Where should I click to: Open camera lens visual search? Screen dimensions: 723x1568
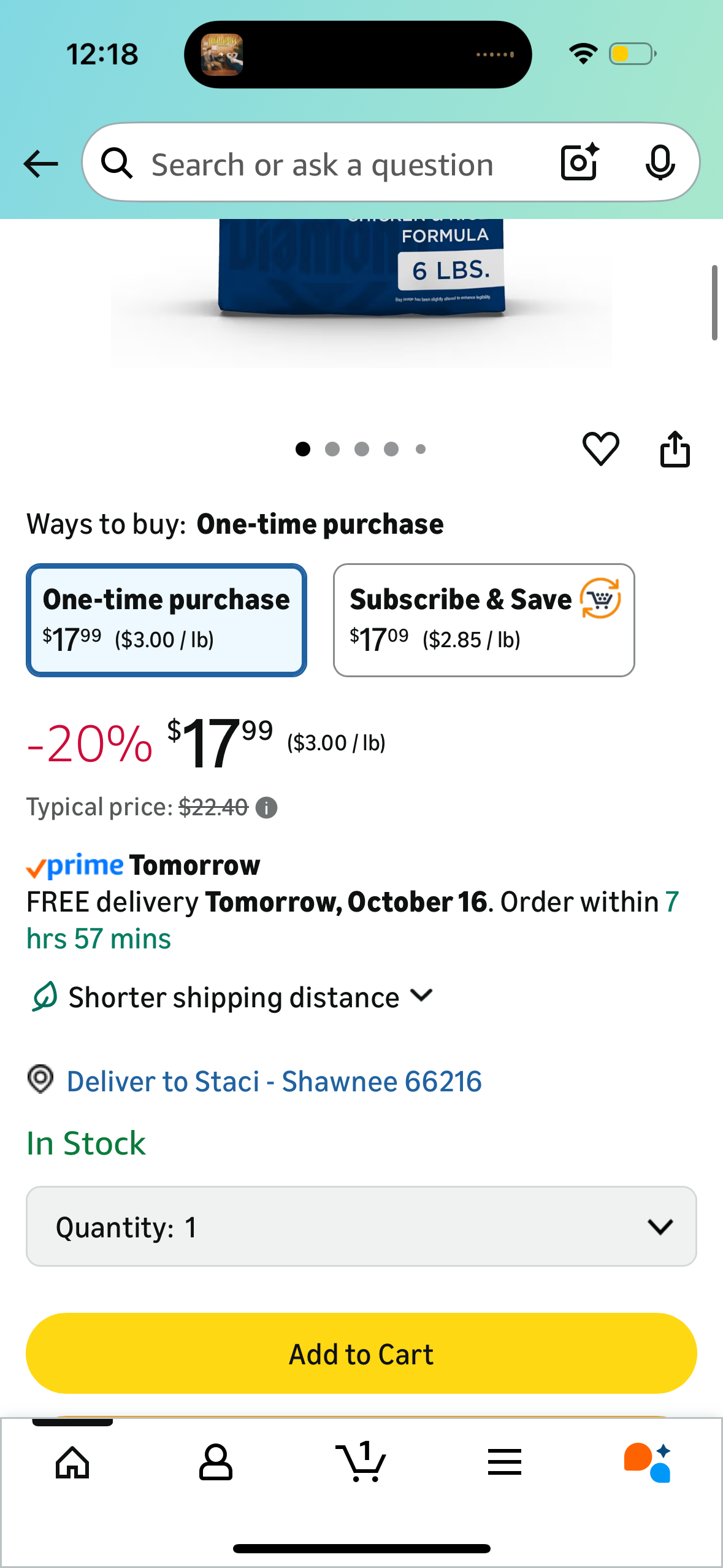click(580, 163)
